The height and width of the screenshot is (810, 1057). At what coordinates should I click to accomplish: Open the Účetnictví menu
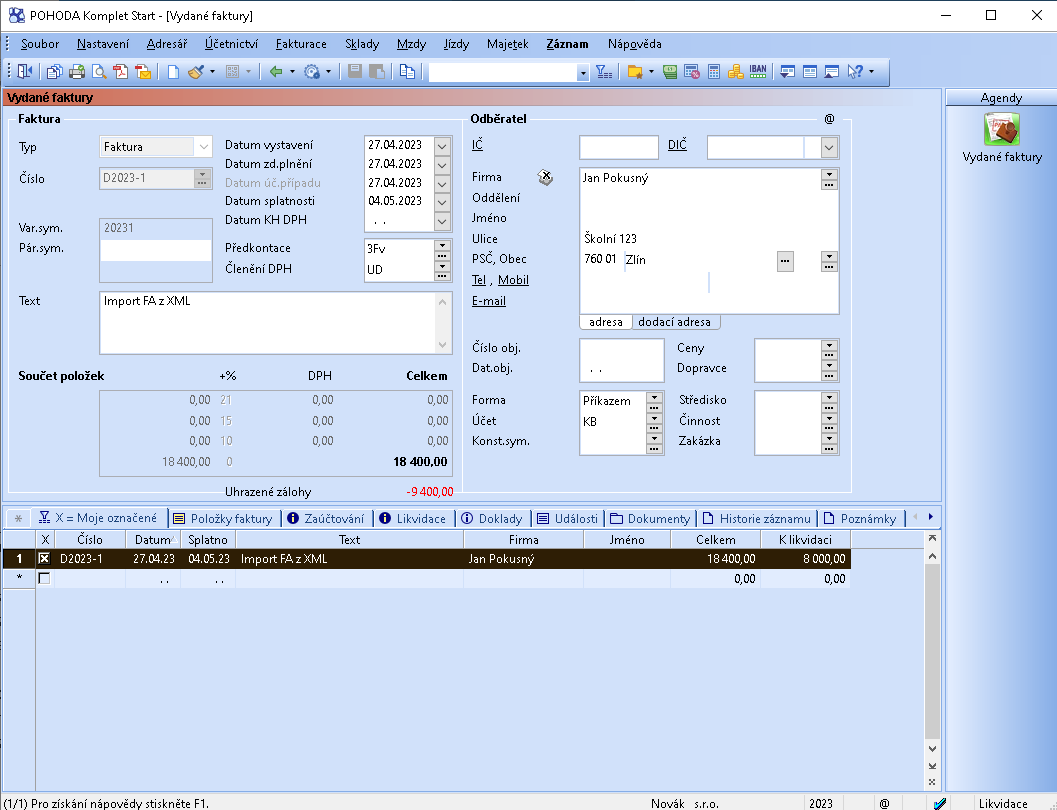tap(231, 44)
